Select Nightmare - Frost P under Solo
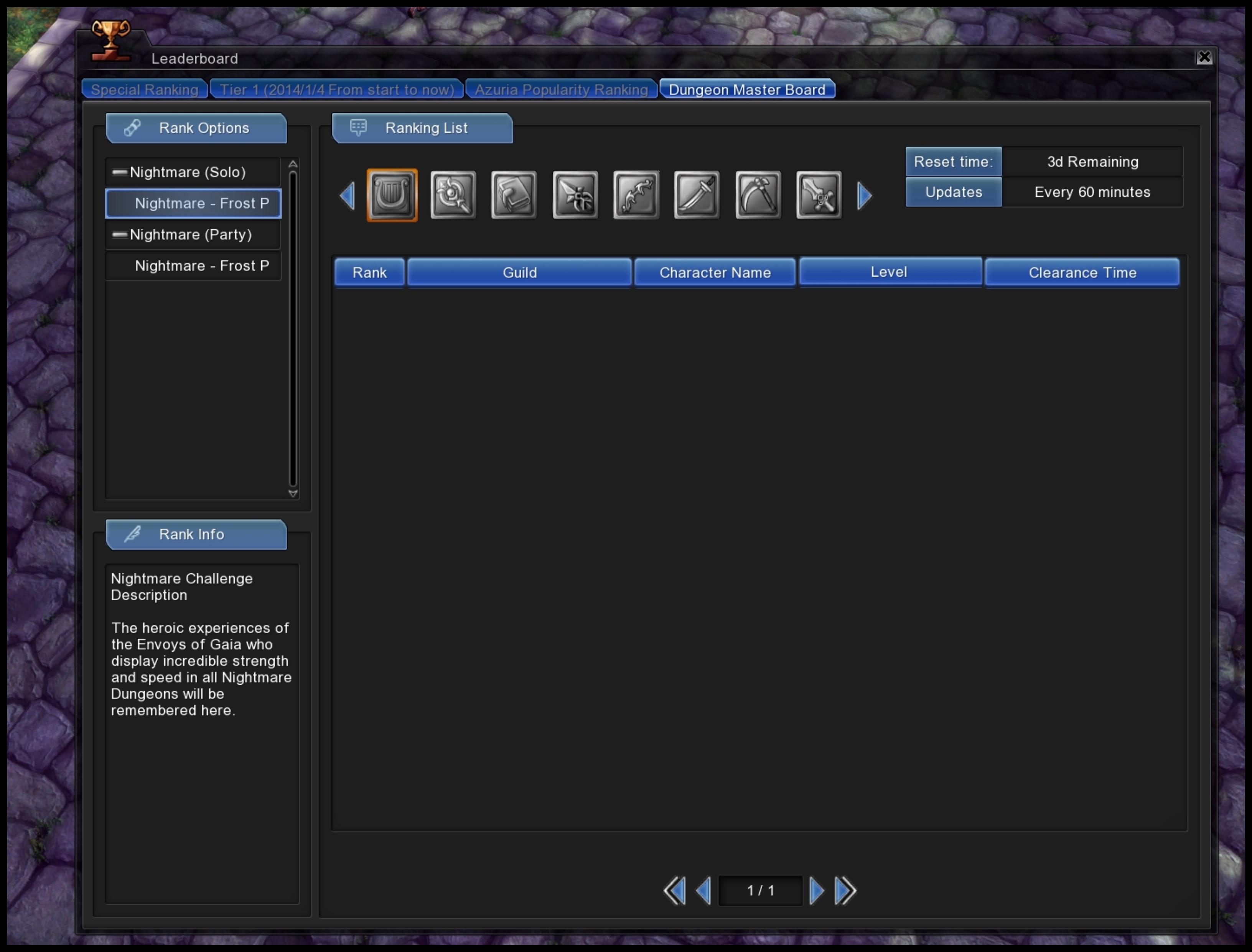The height and width of the screenshot is (952, 1252). [193, 203]
